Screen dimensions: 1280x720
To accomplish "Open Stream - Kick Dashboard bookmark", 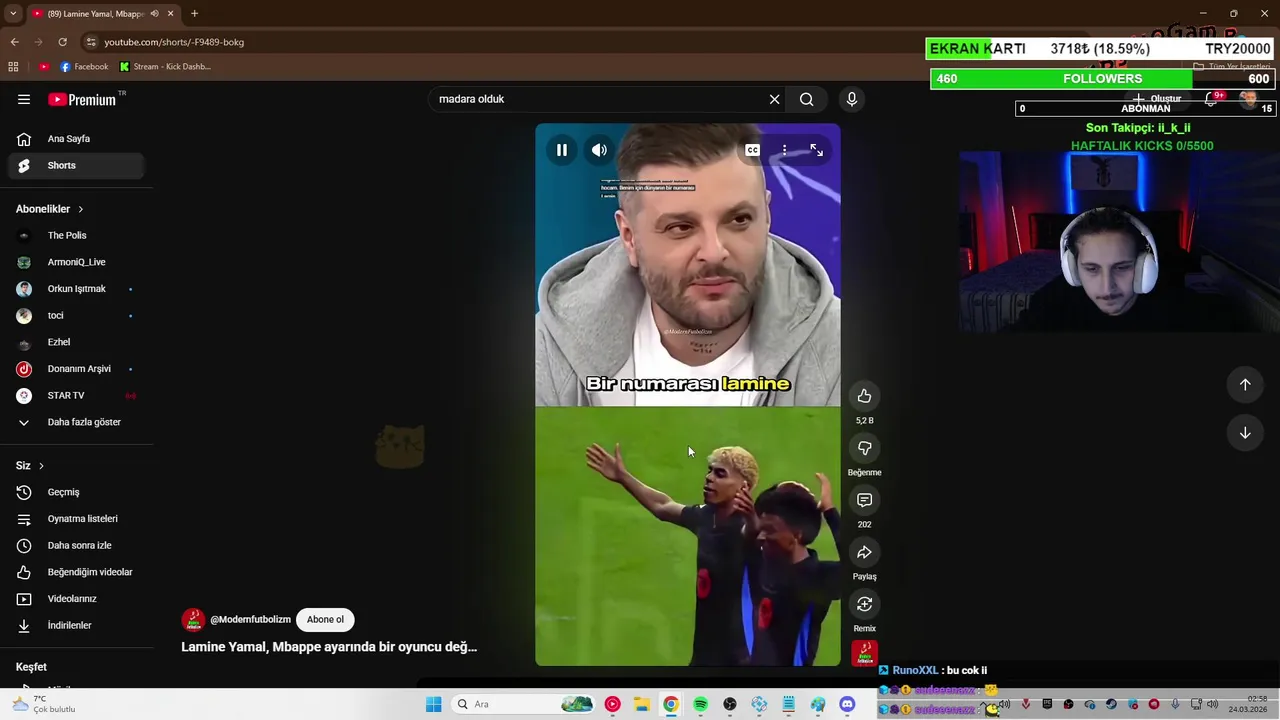I will [x=165, y=67].
